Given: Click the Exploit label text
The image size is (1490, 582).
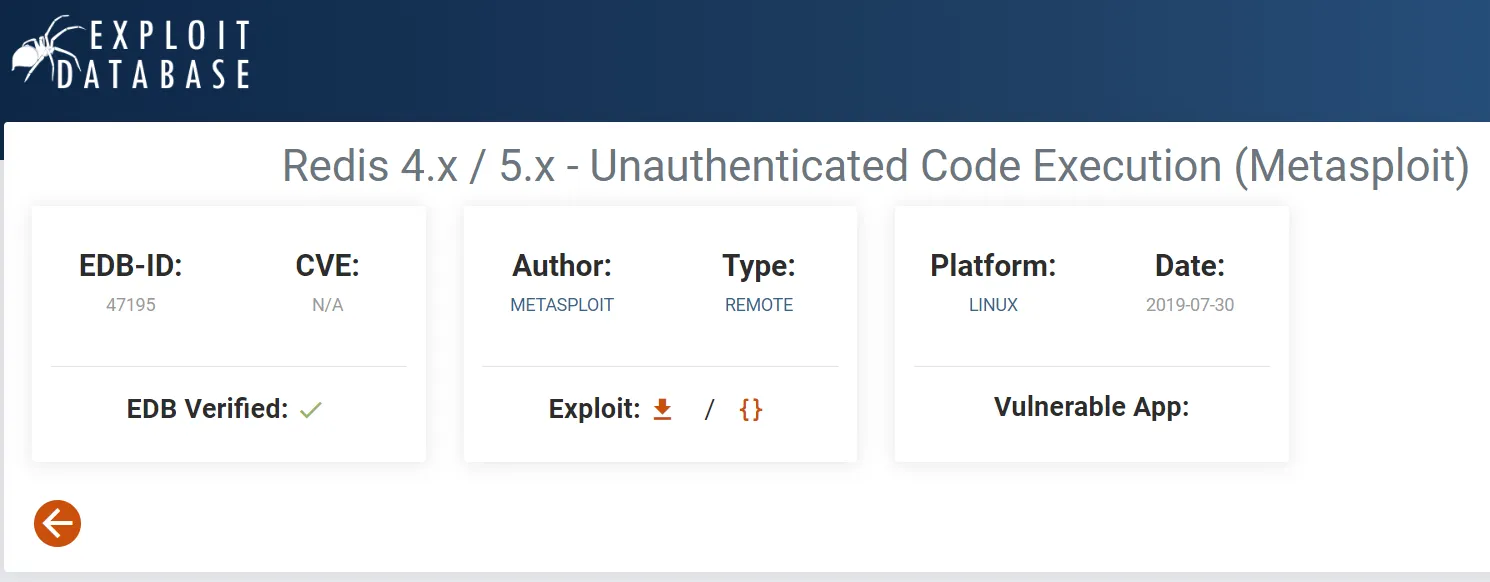Looking at the screenshot, I should pyautogui.click(x=594, y=409).
